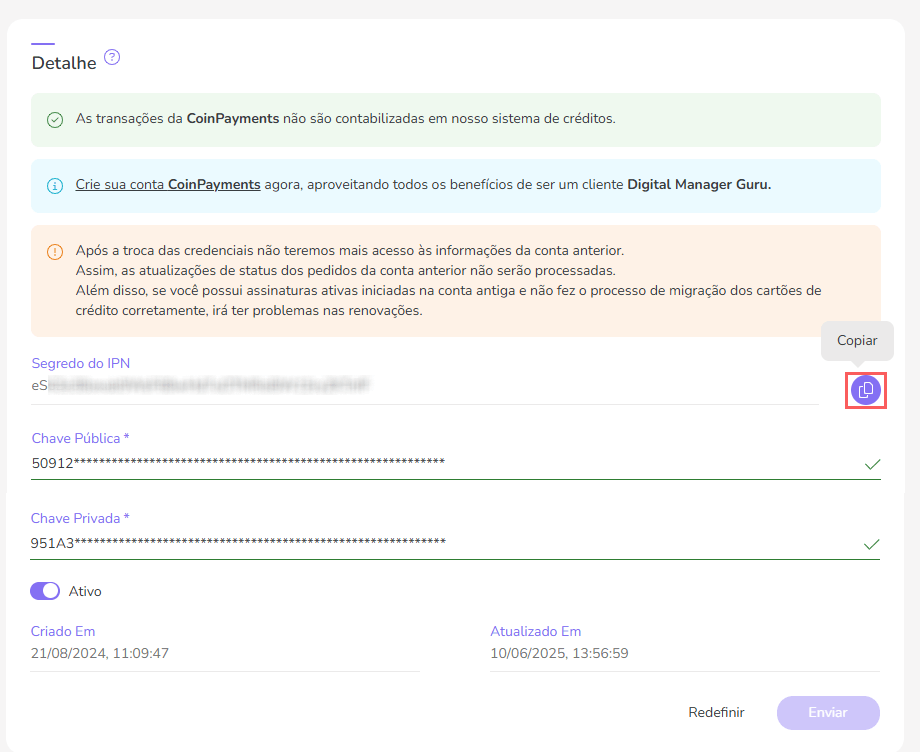
Task: Open the Crie sua conta CoinPayments link
Action: pyautogui.click(x=167, y=186)
